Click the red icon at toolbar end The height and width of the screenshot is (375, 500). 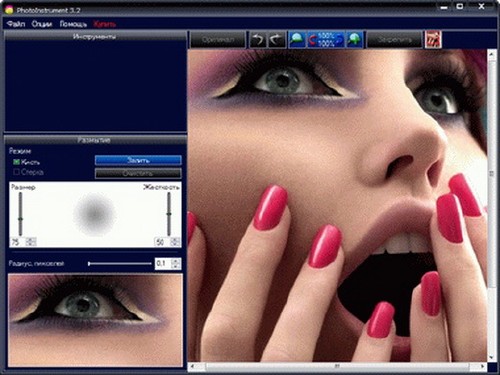click(433, 40)
